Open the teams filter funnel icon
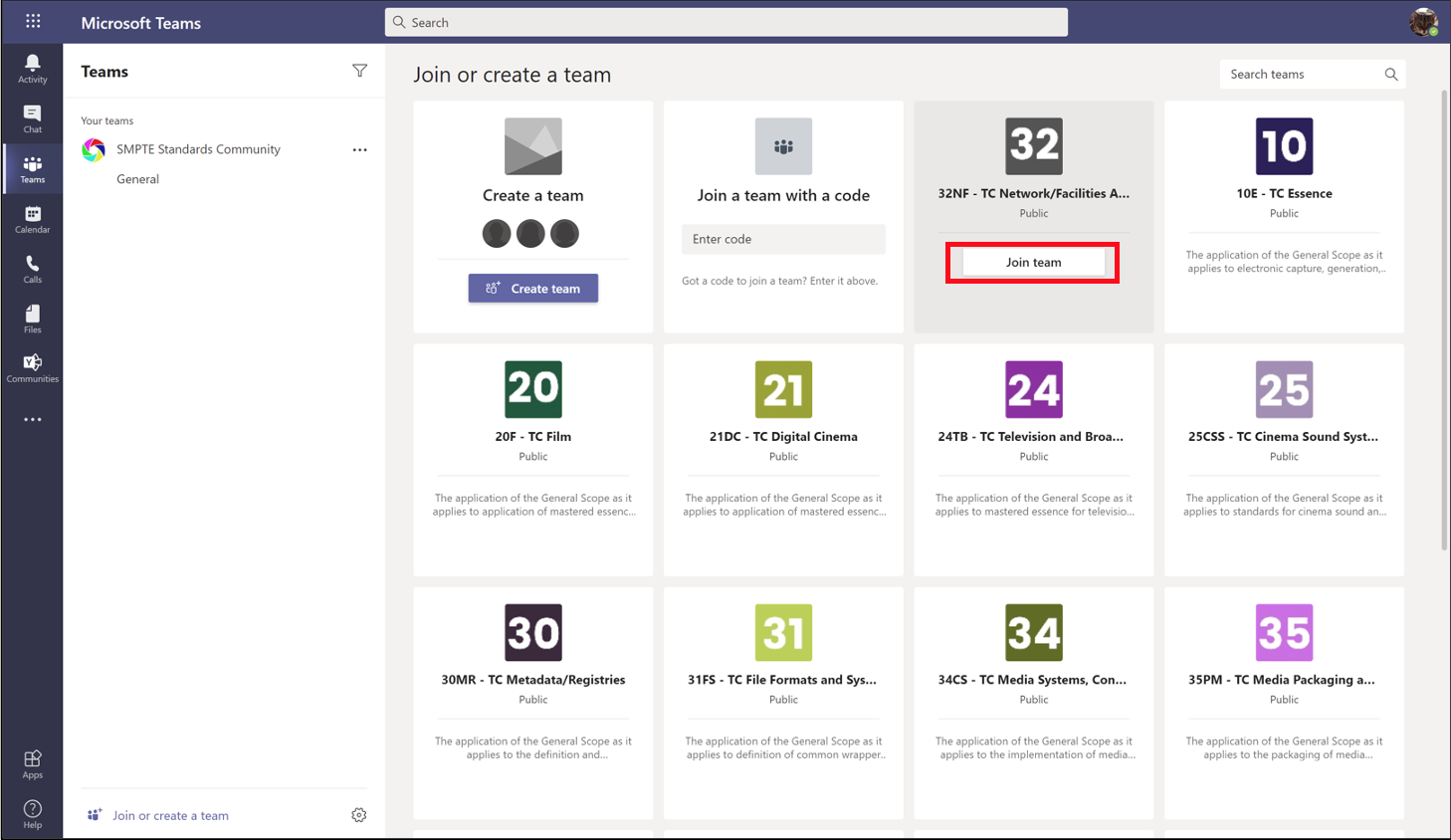The height and width of the screenshot is (840, 1451). click(359, 70)
